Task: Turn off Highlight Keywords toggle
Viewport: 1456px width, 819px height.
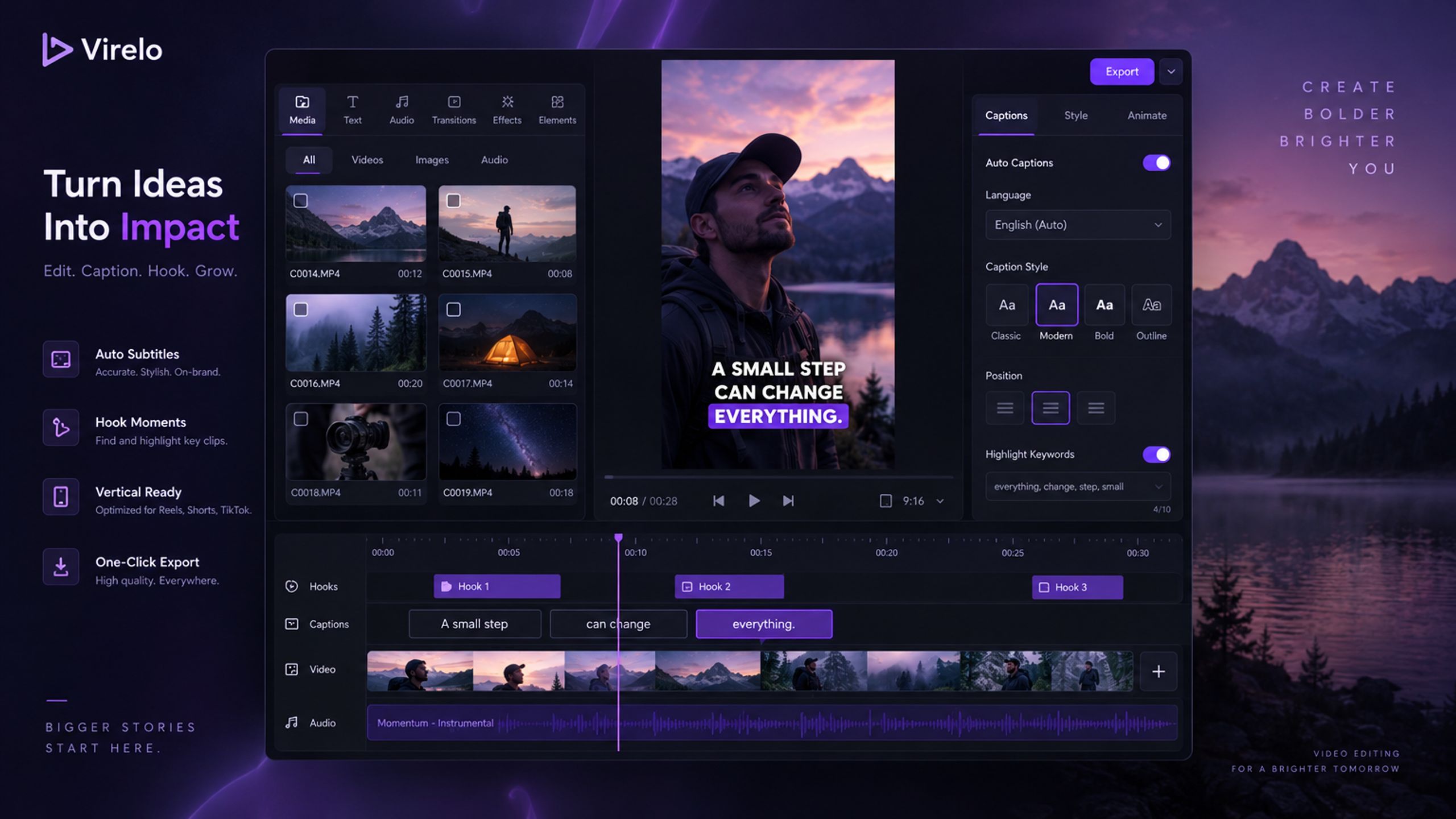Action: [1156, 454]
